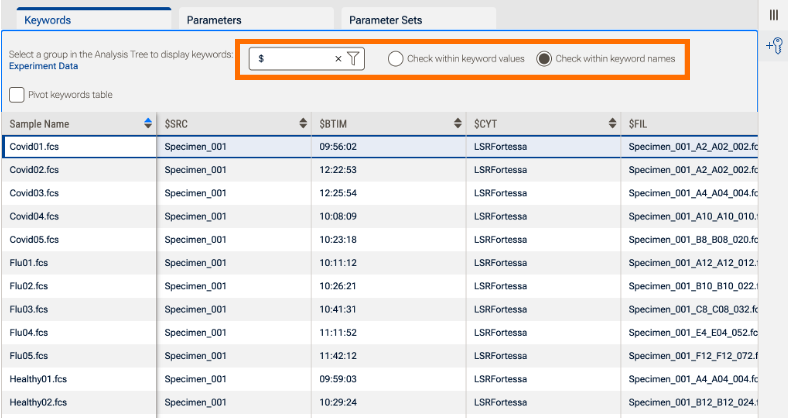This screenshot has width=788, height=418.
Task: Click sort arrows on the $SRC column
Action: 303,123
